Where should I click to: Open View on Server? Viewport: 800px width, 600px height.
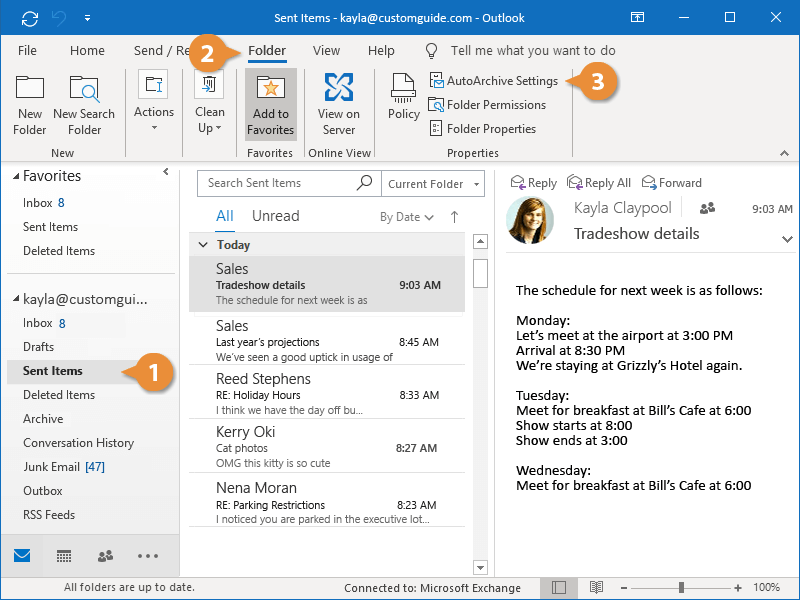338,105
